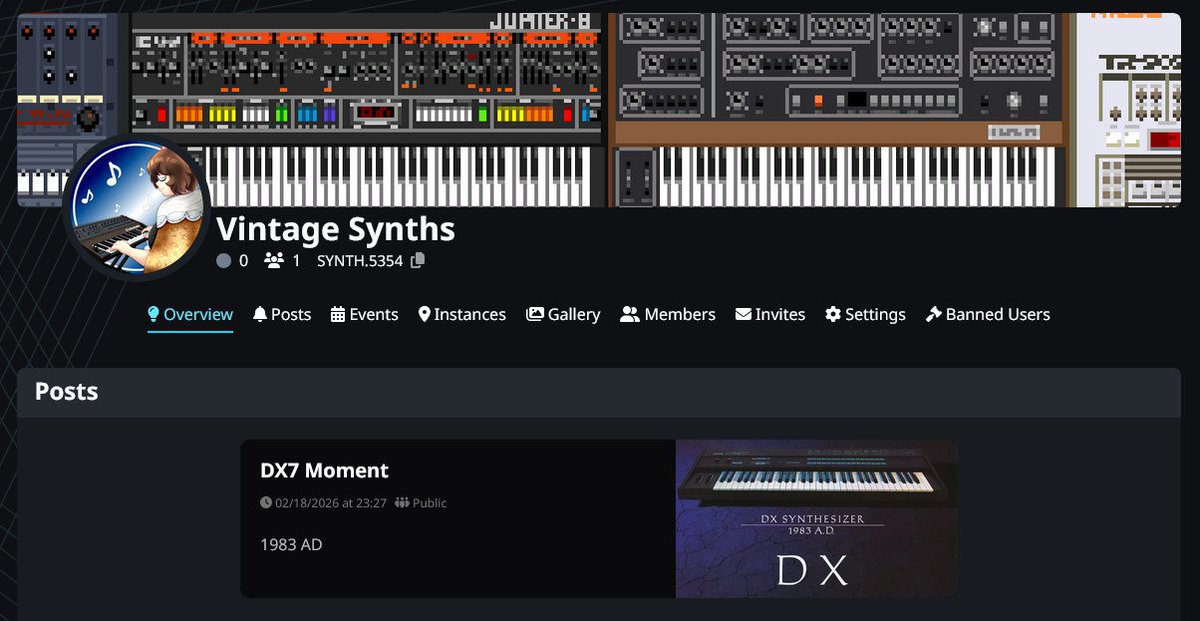Click the Public visibility label
Viewport: 1200px width, 621px height.
[x=430, y=503]
